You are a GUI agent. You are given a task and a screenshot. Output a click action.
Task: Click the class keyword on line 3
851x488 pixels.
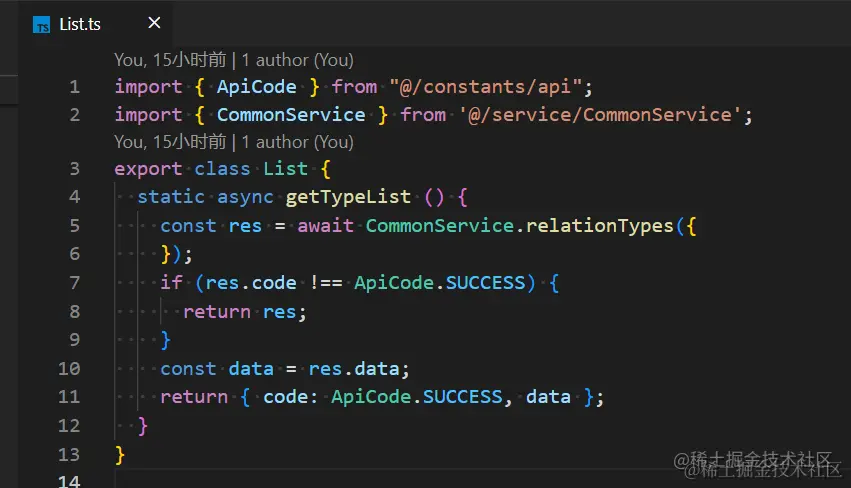tap(223, 169)
